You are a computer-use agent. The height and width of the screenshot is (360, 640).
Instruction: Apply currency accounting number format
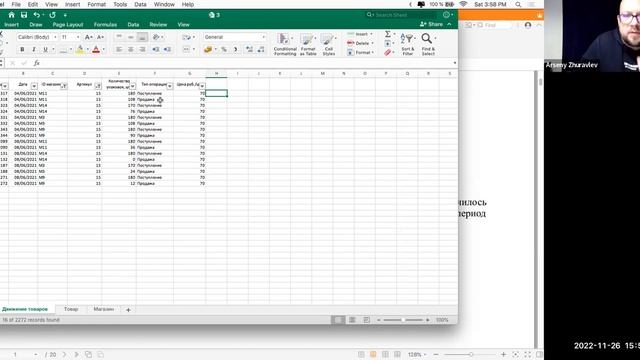click(x=208, y=49)
